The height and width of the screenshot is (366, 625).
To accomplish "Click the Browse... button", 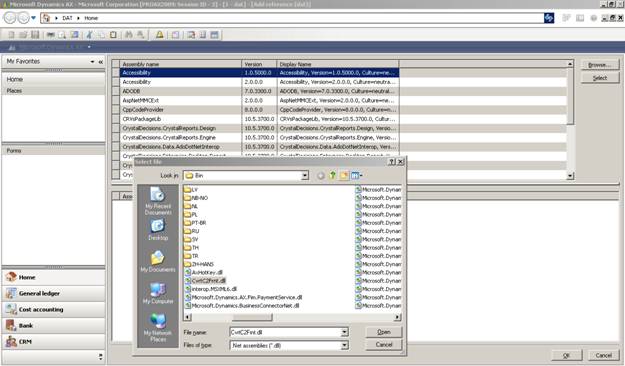I will point(600,65).
